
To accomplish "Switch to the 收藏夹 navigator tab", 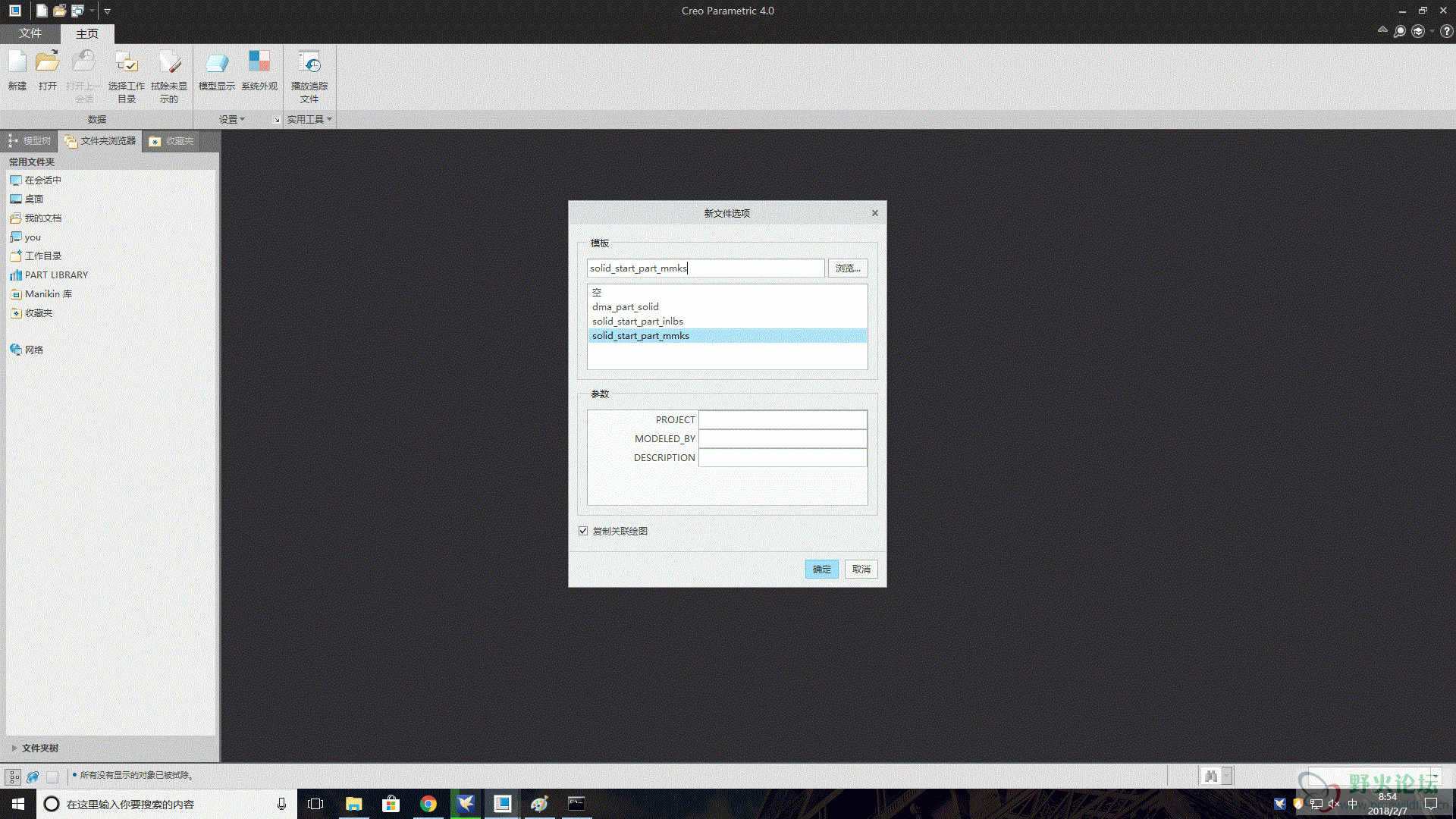I will click(x=171, y=141).
